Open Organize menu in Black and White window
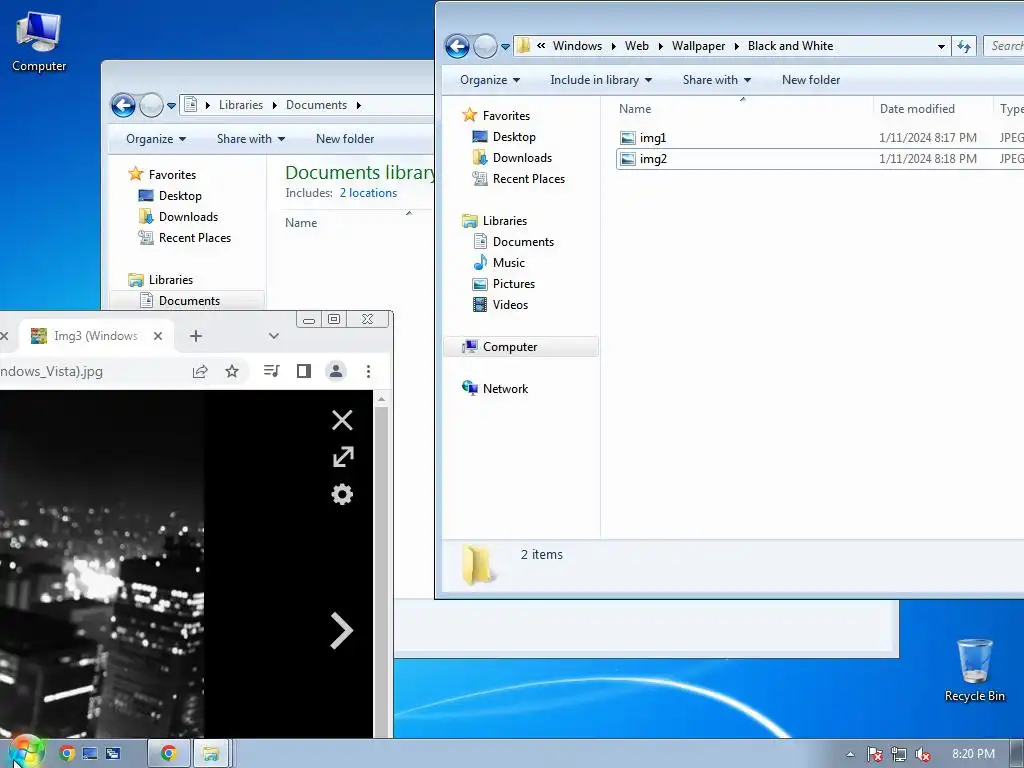Image resolution: width=1024 pixels, height=768 pixels. pyautogui.click(x=490, y=80)
